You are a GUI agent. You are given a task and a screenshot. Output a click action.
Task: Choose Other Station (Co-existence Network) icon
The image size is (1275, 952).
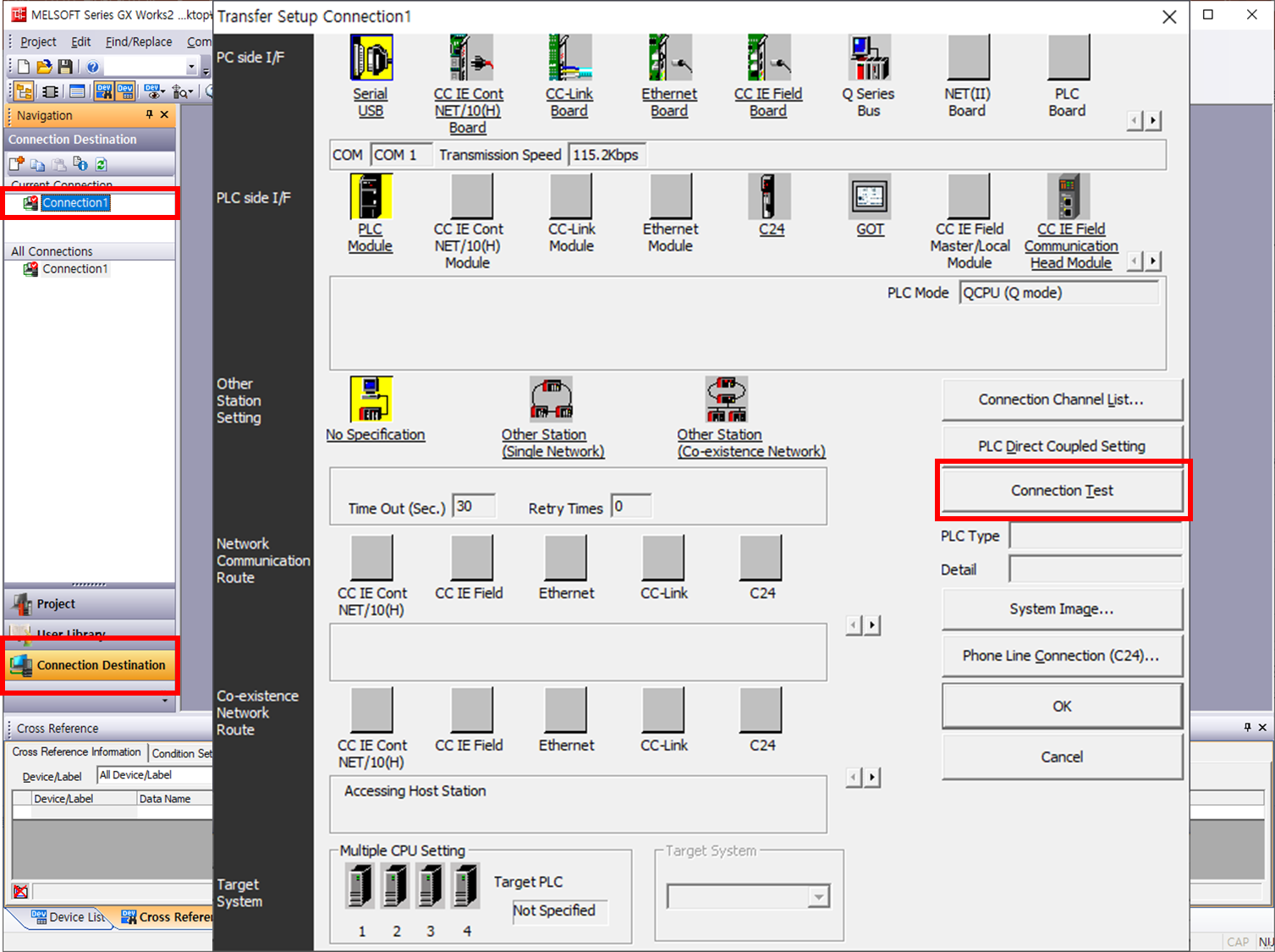point(727,399)
